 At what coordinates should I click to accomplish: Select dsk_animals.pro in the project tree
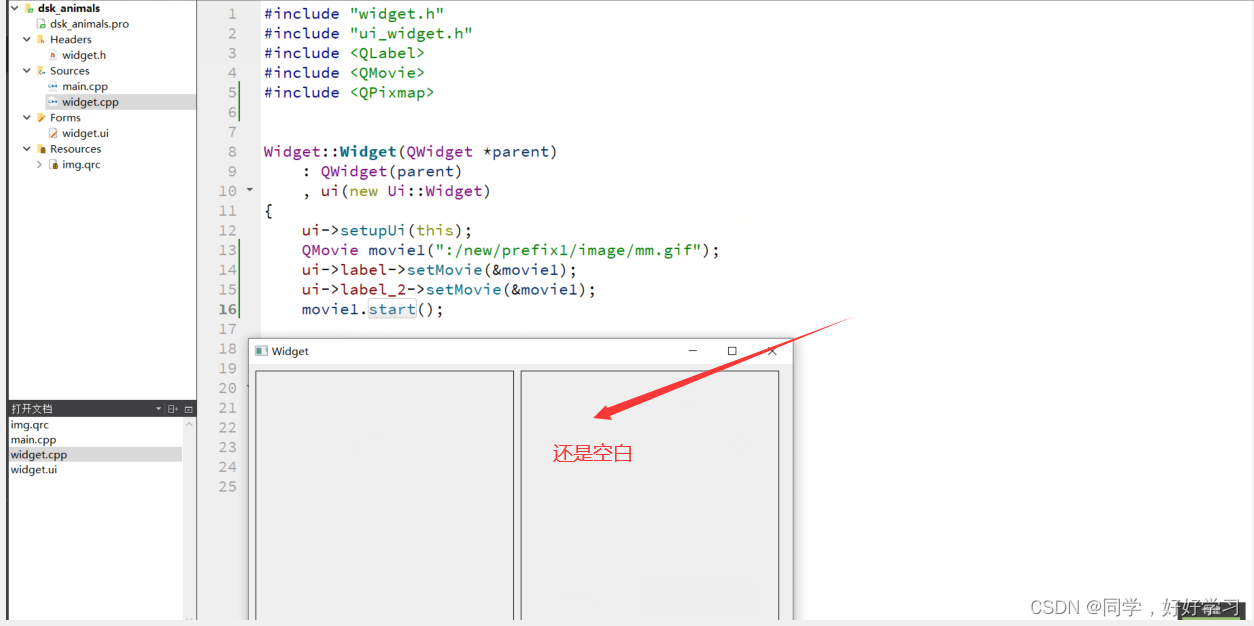point(89,23)
